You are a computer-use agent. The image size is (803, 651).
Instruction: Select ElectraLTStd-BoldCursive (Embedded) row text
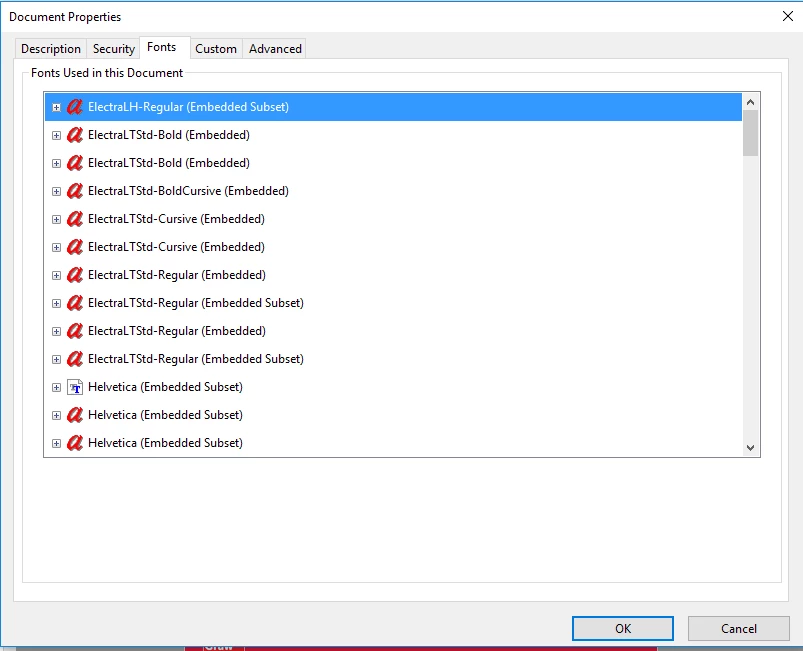(188, 191)
